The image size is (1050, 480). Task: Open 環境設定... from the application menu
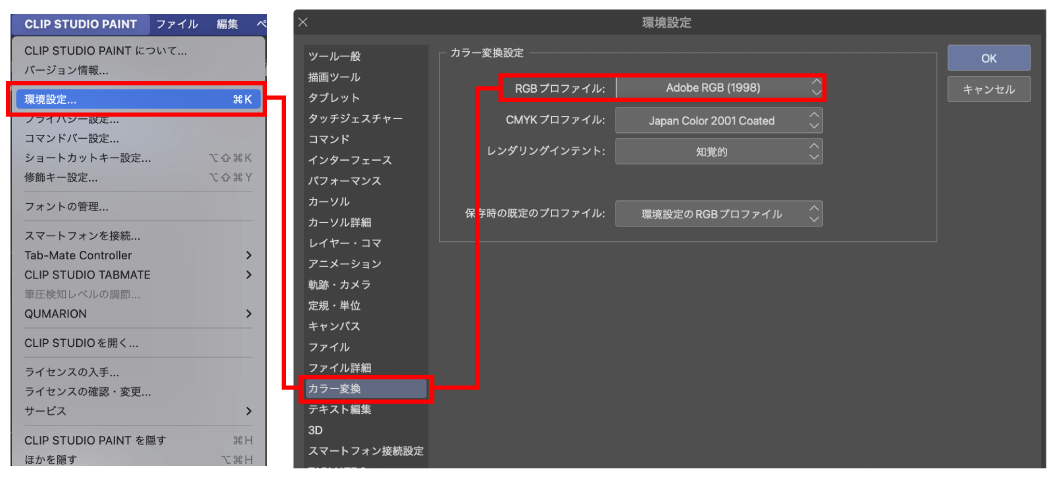(137, 100)
